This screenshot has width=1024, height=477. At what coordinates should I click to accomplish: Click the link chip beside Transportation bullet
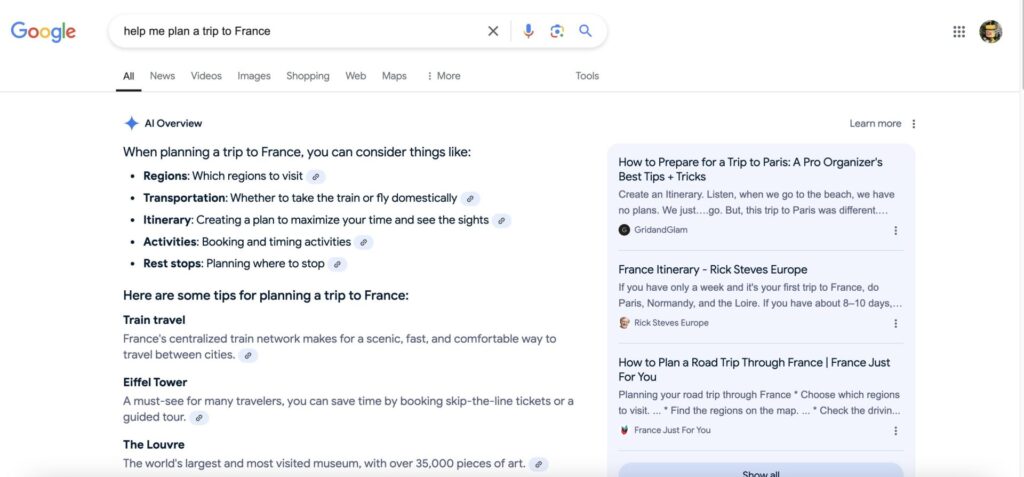tap(470, 199)
